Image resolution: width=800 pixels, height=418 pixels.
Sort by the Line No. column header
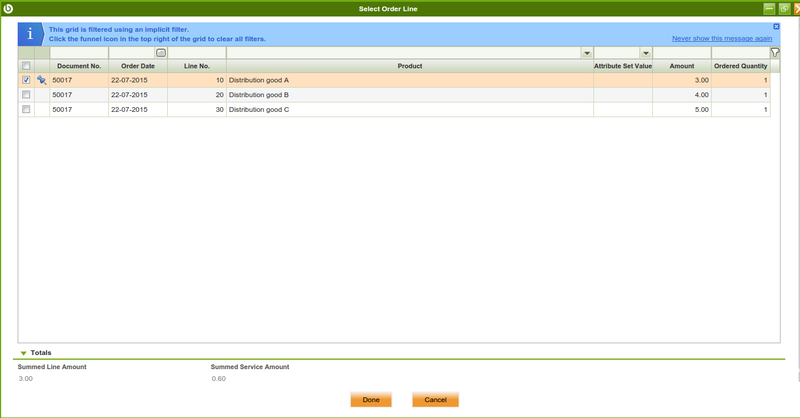pos(197,66)
